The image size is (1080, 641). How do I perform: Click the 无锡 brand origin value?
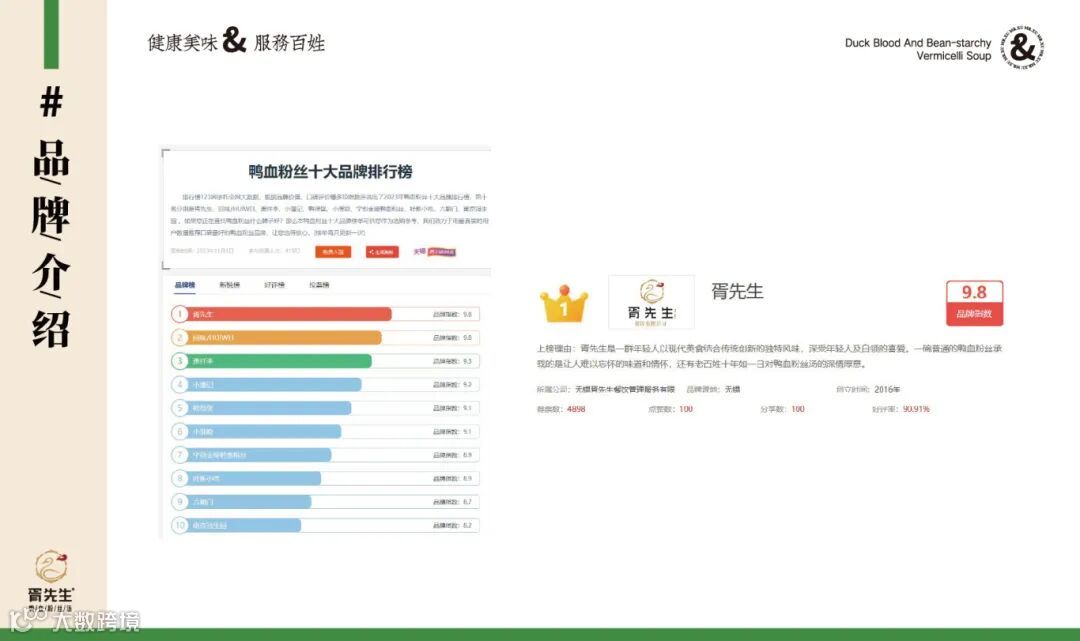tap(732, 390)
